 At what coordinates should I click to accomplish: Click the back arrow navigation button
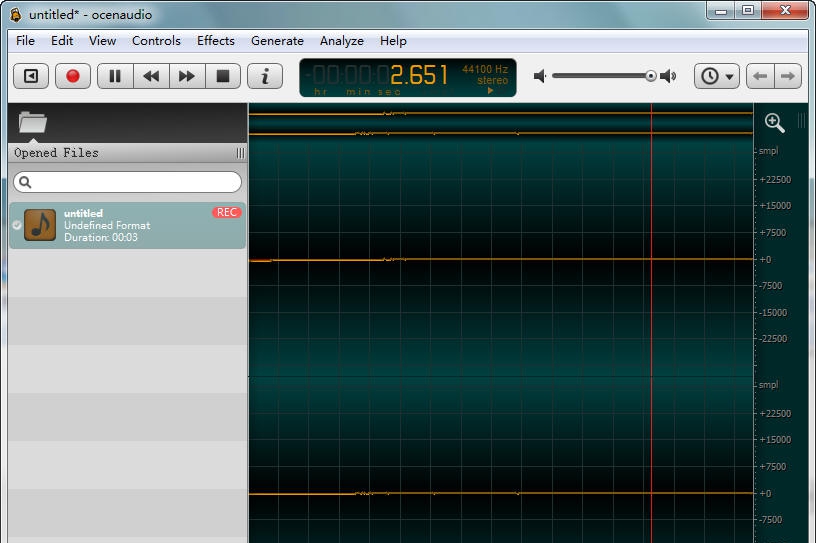click(x=761, y=76)
